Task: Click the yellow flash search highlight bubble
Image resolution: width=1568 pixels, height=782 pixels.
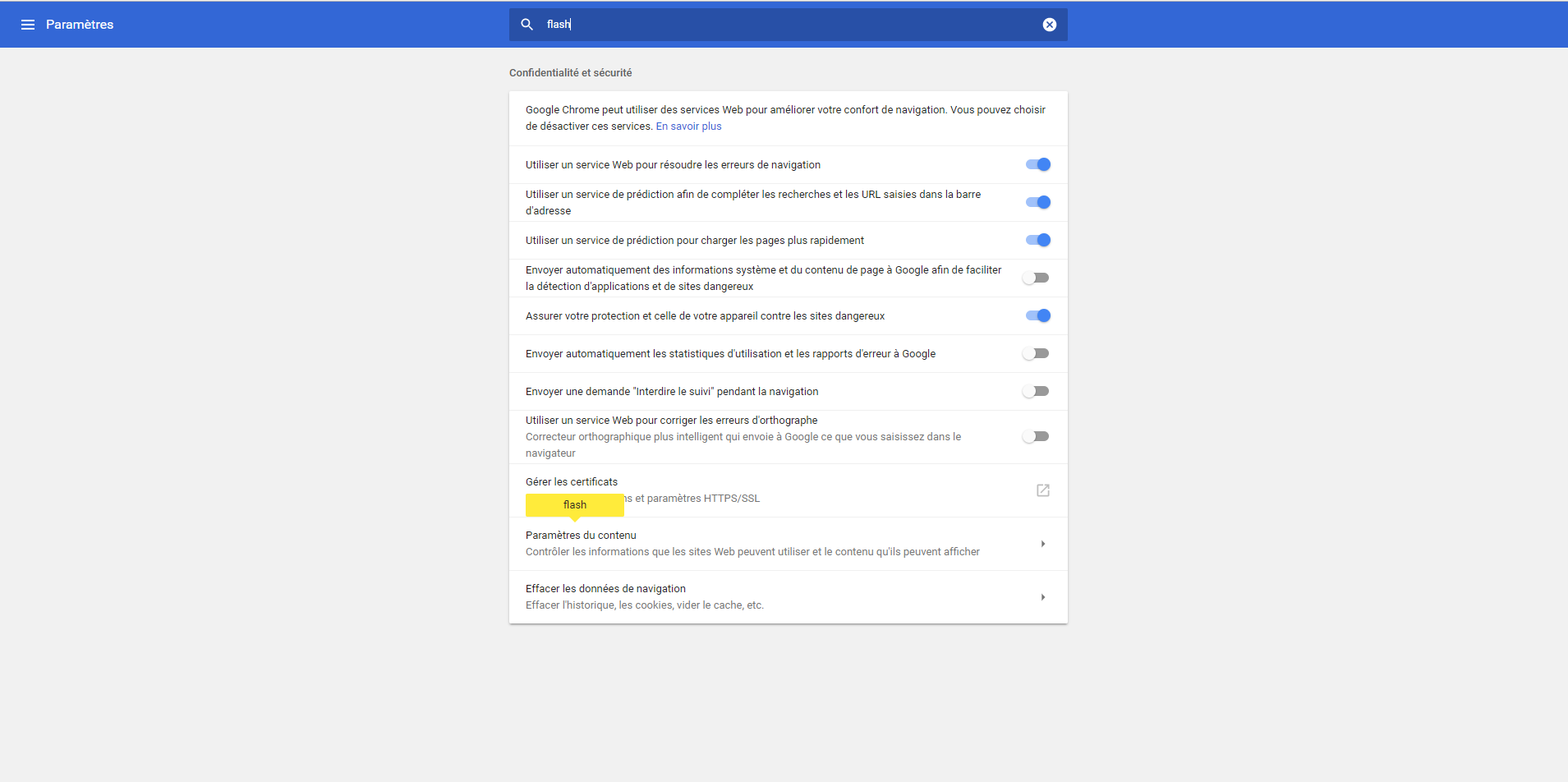Action: 575,505
